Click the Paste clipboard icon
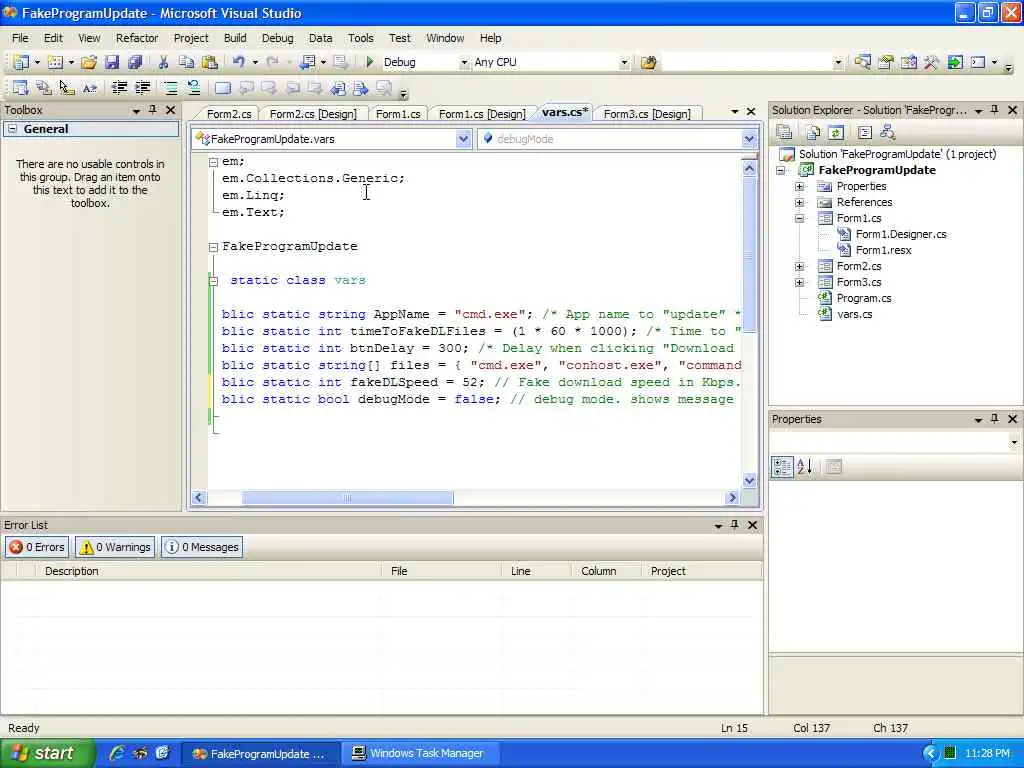1024x768 pixels. (210, 62)
